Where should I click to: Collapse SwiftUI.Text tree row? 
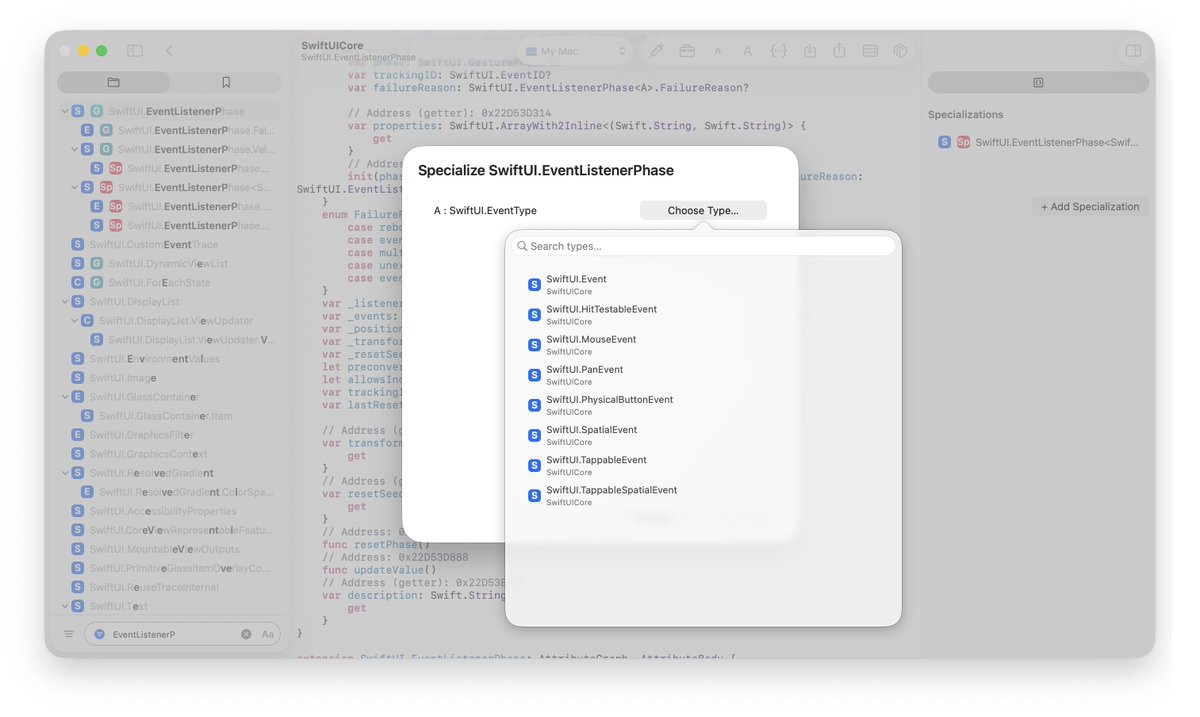tap(64, 605)
